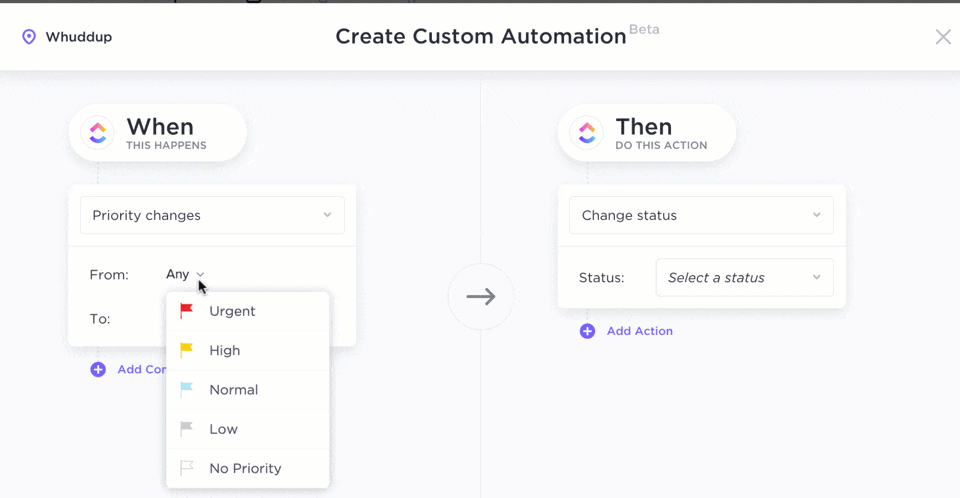Select No Priority menu option
Viewport: 960px width, 498px height.
(x=245, y=468)
